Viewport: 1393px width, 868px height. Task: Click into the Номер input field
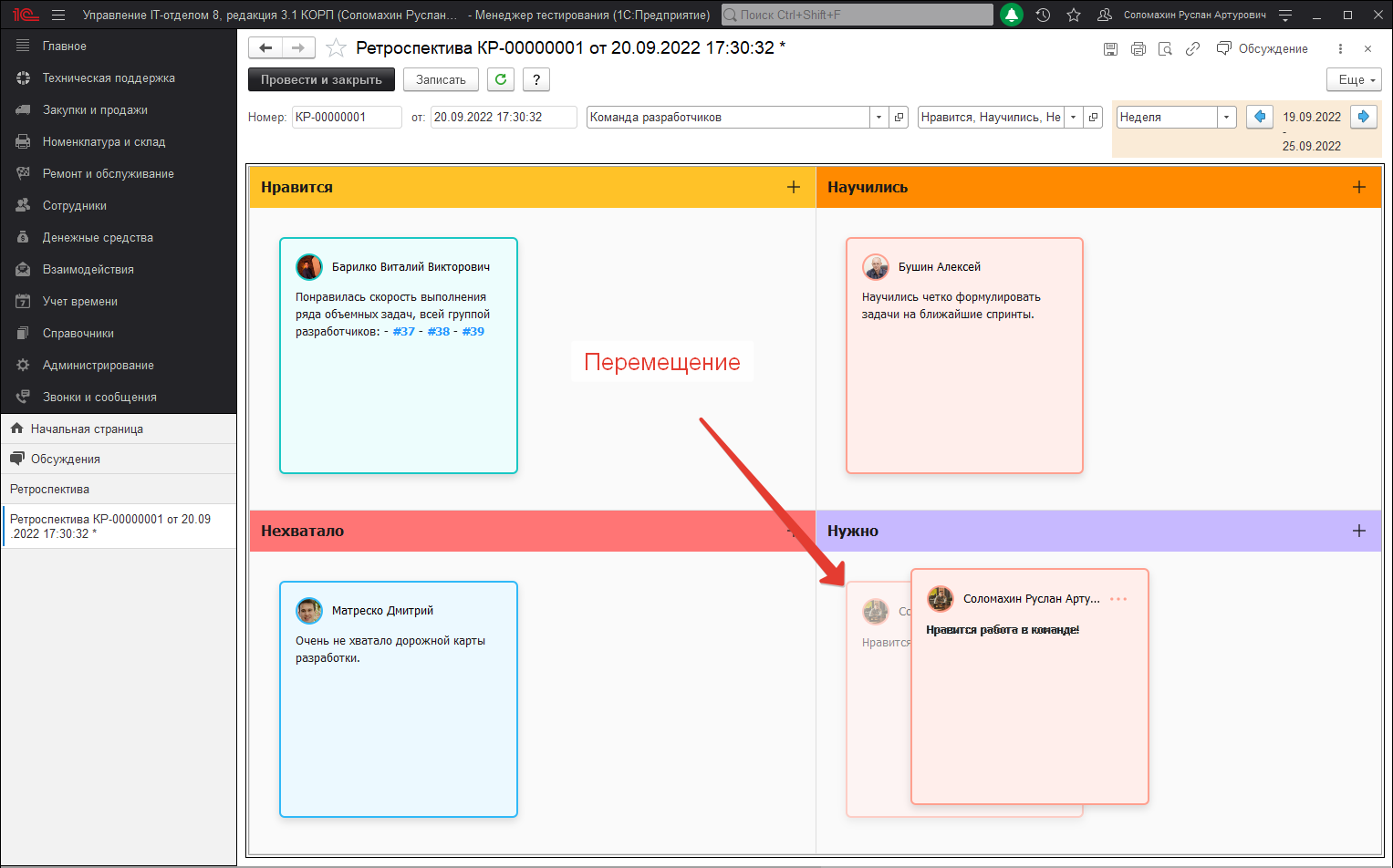coord(346,118)
